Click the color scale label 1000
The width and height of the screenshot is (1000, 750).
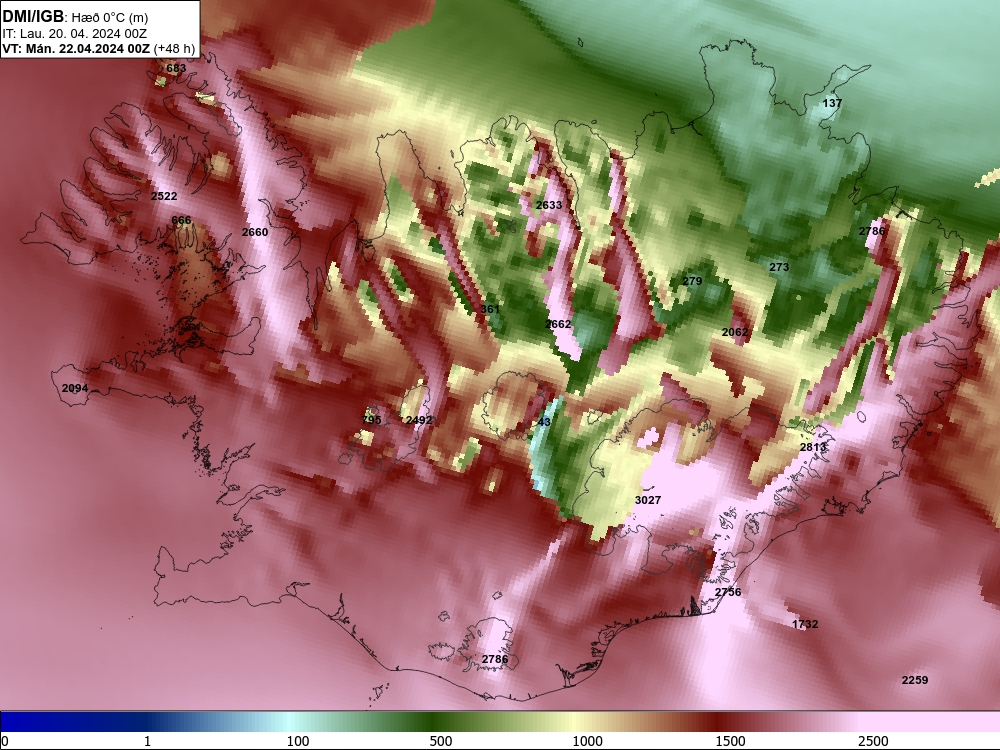[x=587, y=741]
